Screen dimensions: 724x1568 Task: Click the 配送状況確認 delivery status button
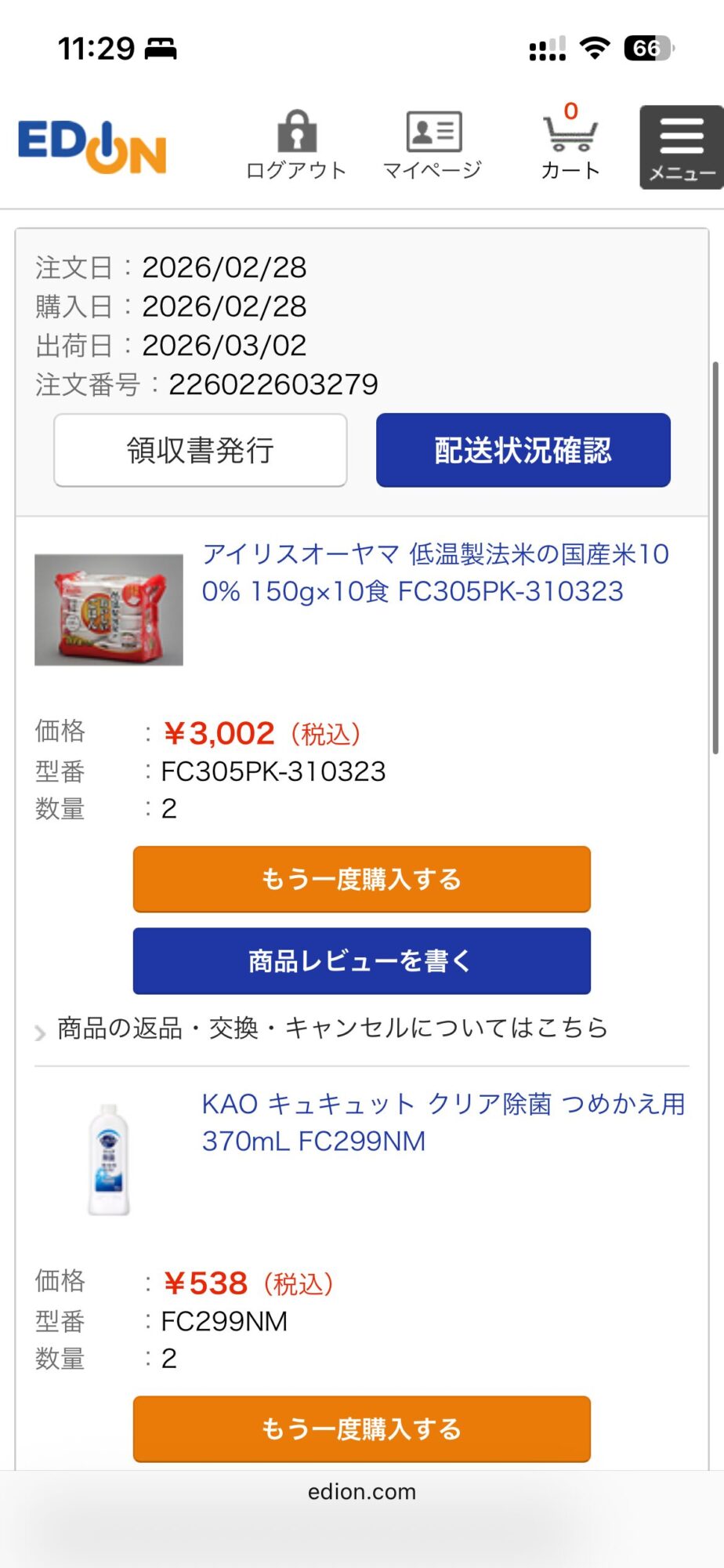(523, 451)
